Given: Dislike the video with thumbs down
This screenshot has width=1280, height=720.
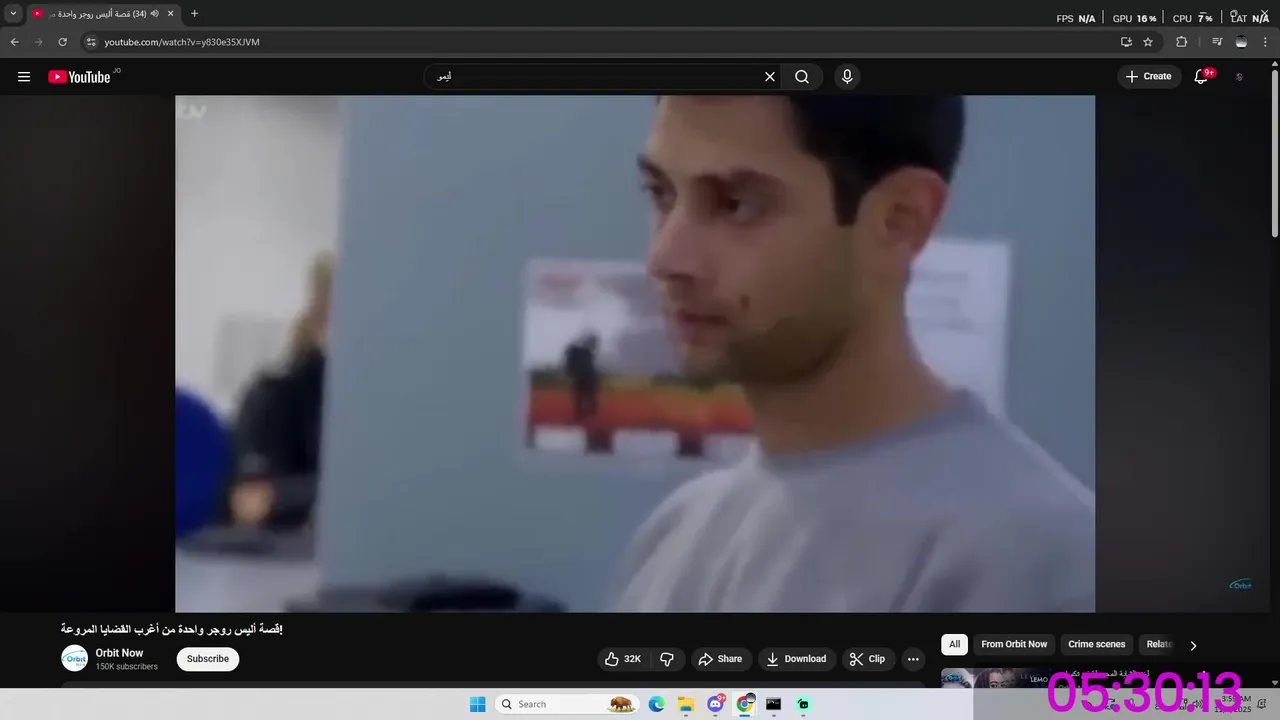Looking at the screenshot, I should point(667,659).
